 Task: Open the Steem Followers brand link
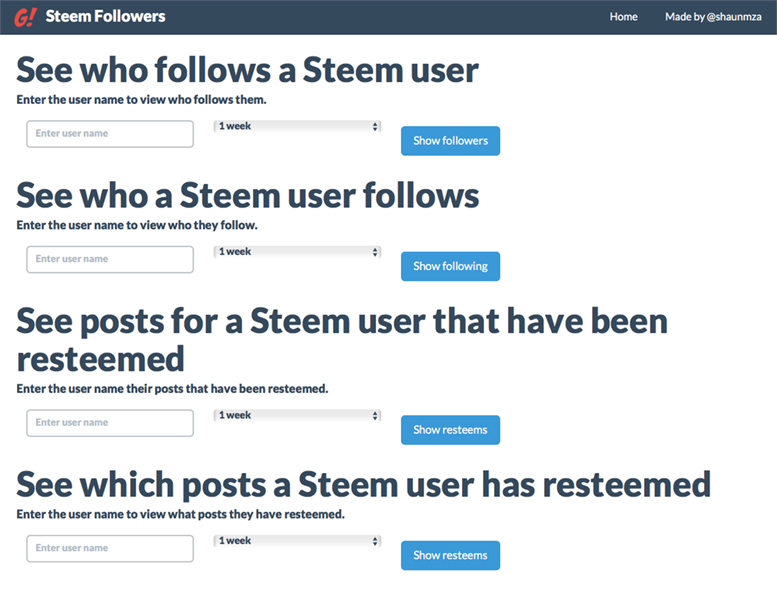click(106, 16)
